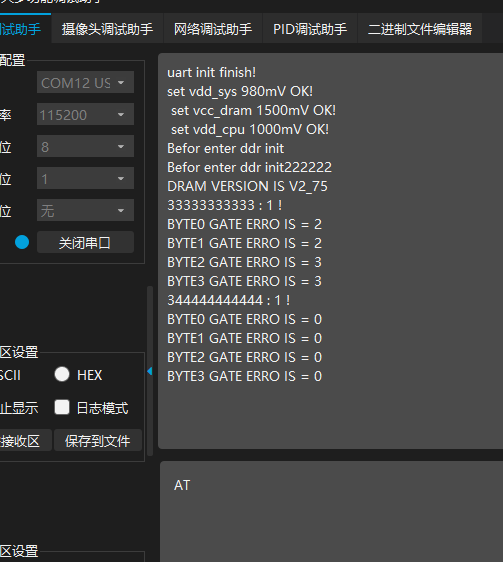Collapse side panel with blue arrow
503x562 pixels.
[x=150, y=371]
